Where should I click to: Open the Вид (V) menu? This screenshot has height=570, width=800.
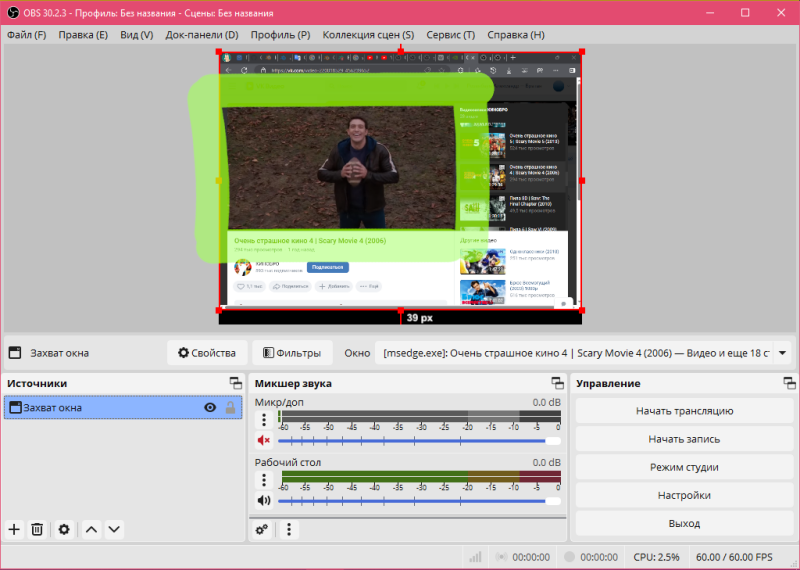pyautogui.click(x=137, y=35)
